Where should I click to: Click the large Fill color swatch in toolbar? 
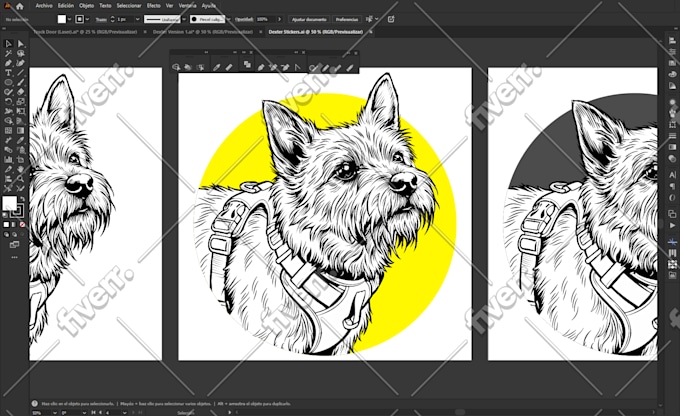(10, 203)
